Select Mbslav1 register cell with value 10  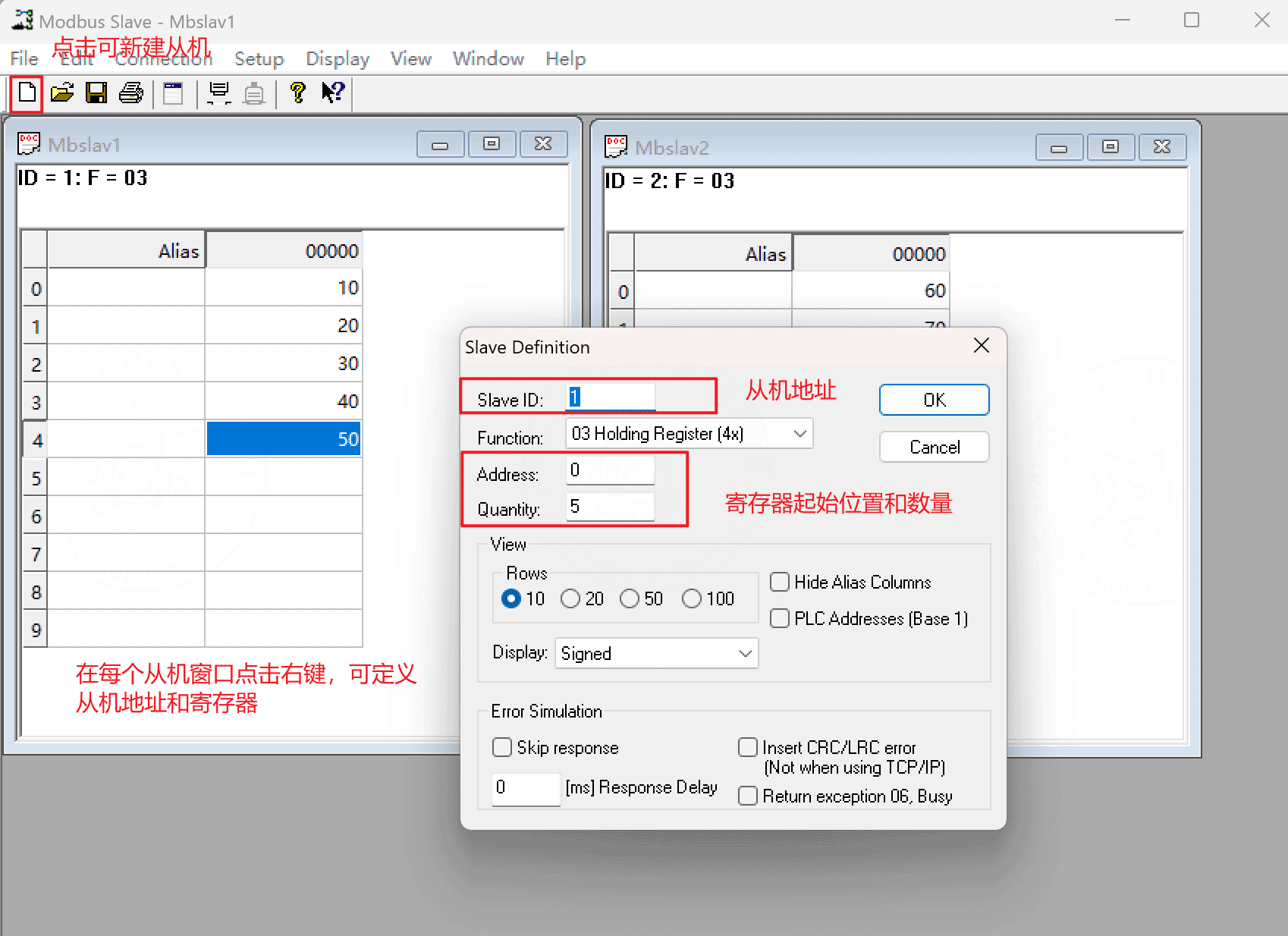click(x=284, y=287)
